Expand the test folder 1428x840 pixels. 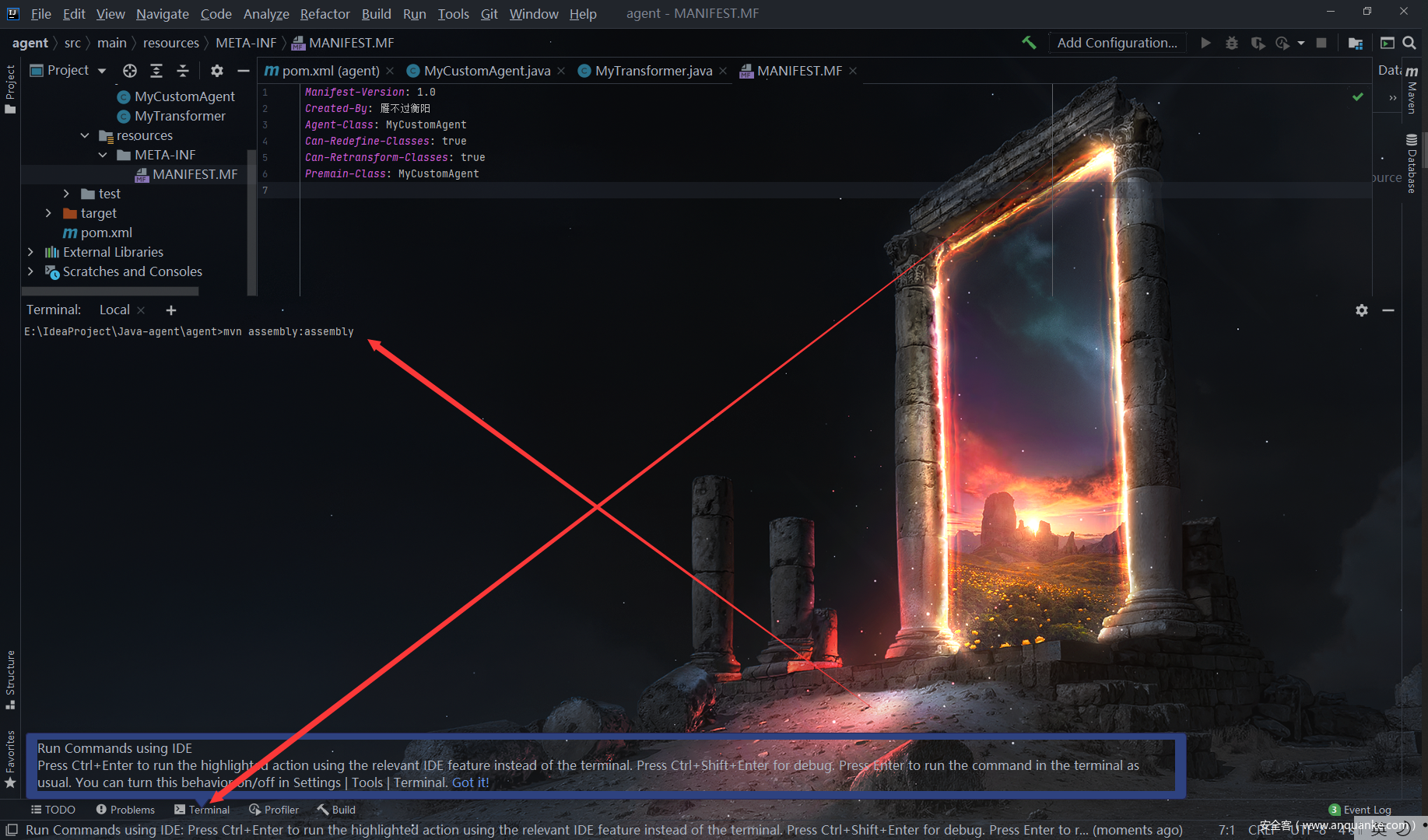click(66, 194)
